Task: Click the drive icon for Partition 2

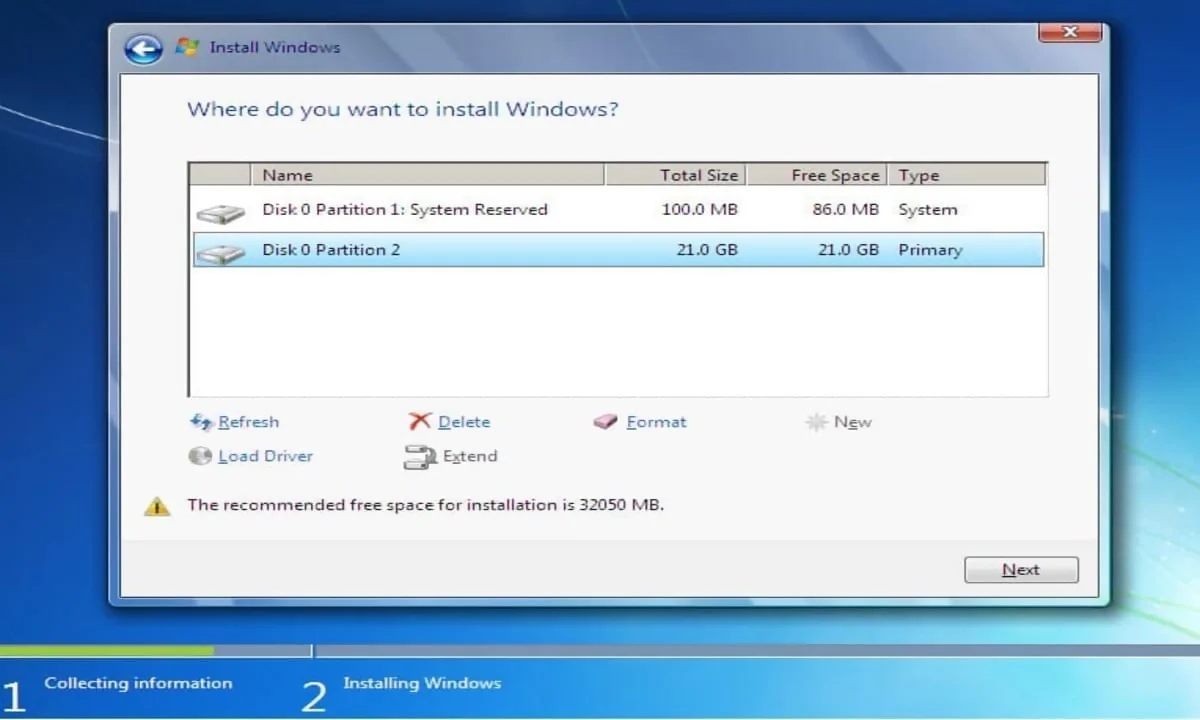Action: tap(220, 253)
